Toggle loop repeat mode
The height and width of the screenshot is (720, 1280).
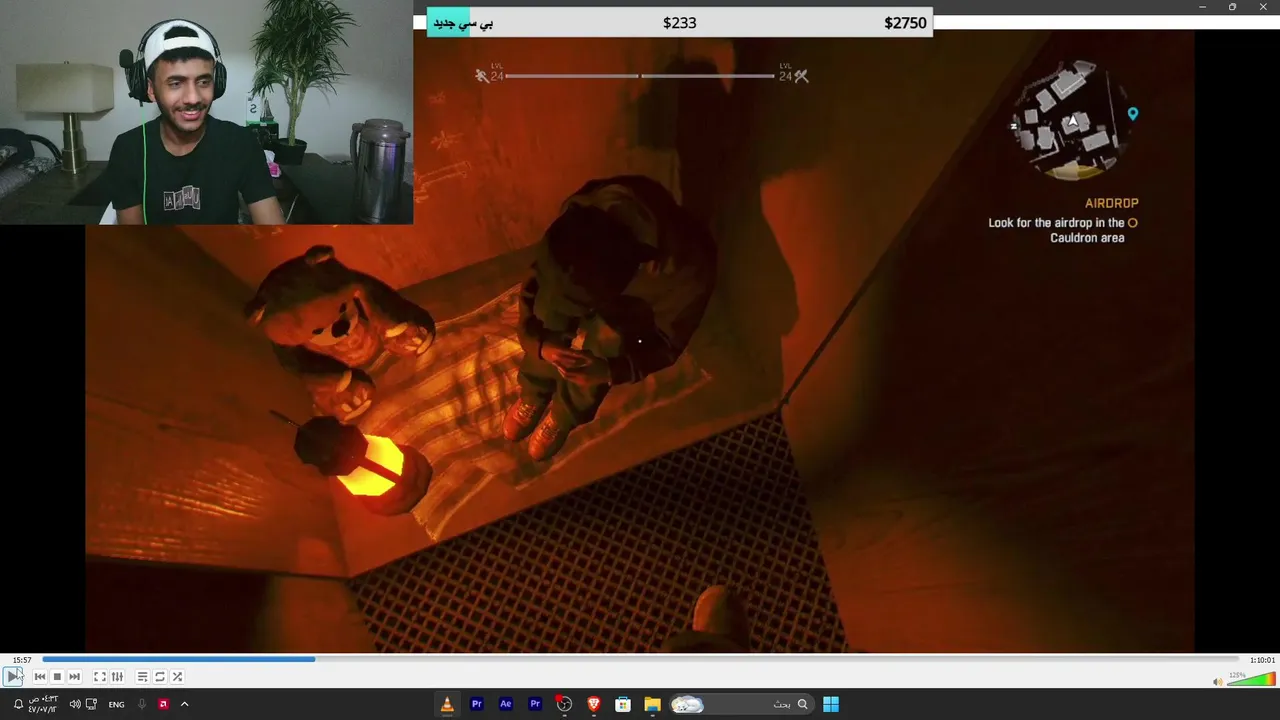coord(160,677)
